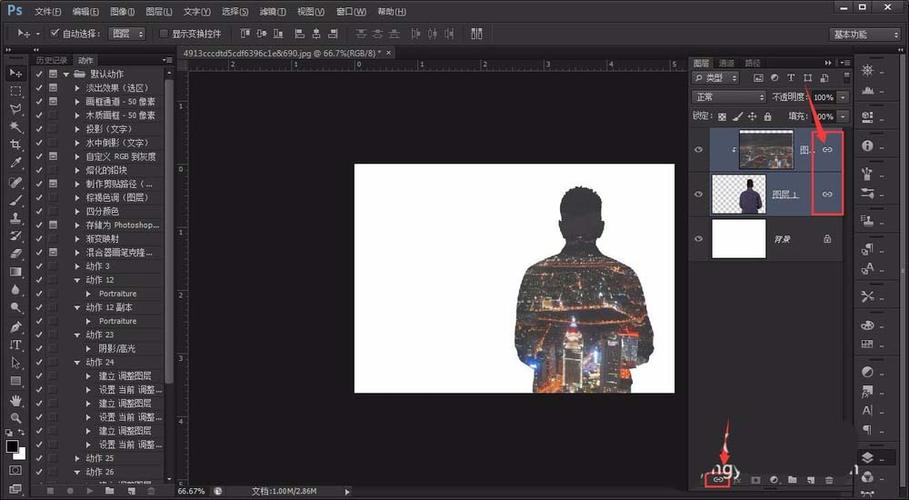Screen dimensions: 909x500
Task: Collapse the 默认动作 action set
Action: 66,74
